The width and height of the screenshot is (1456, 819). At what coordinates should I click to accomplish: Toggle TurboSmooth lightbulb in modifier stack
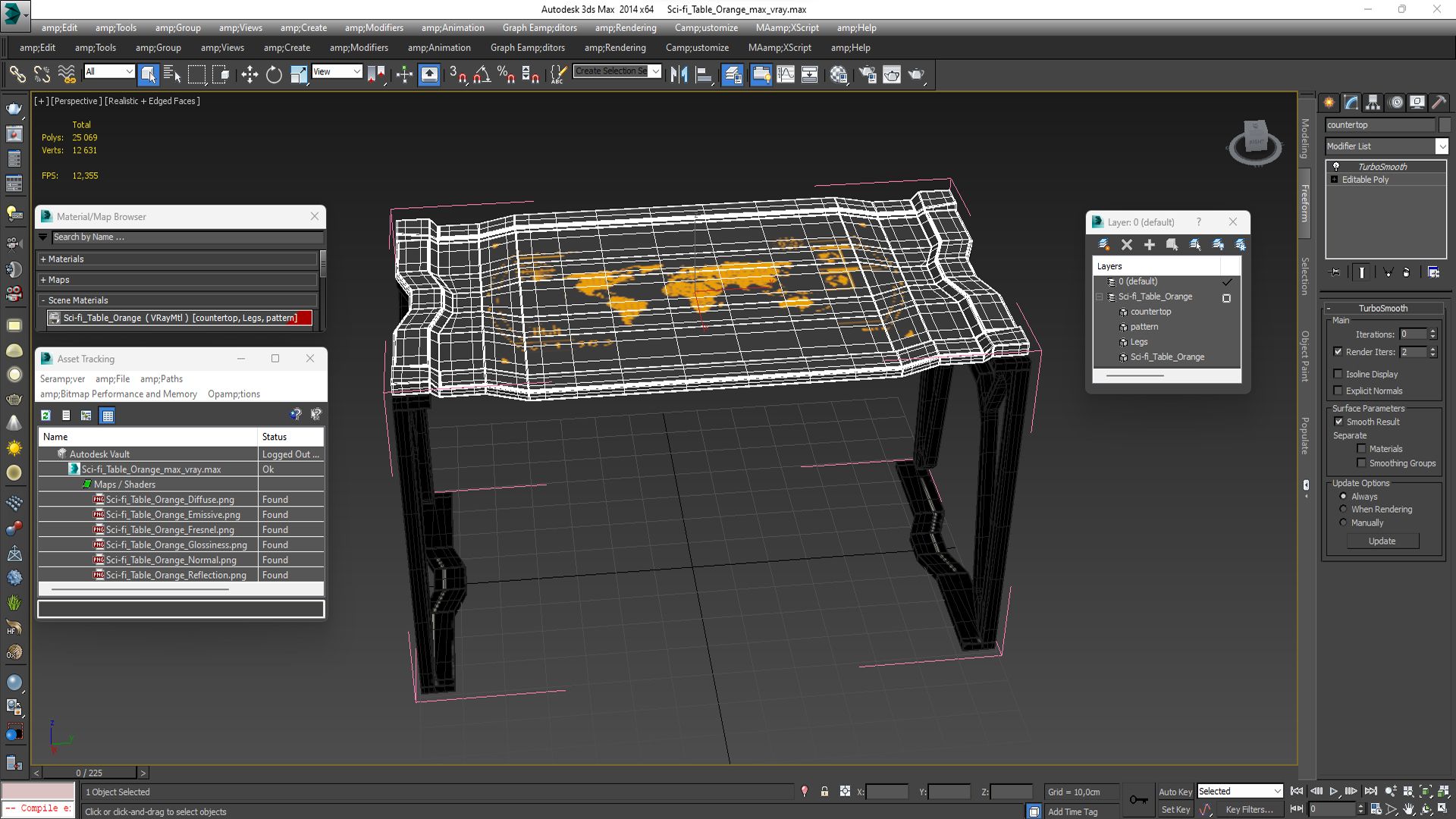point(1336,166)
